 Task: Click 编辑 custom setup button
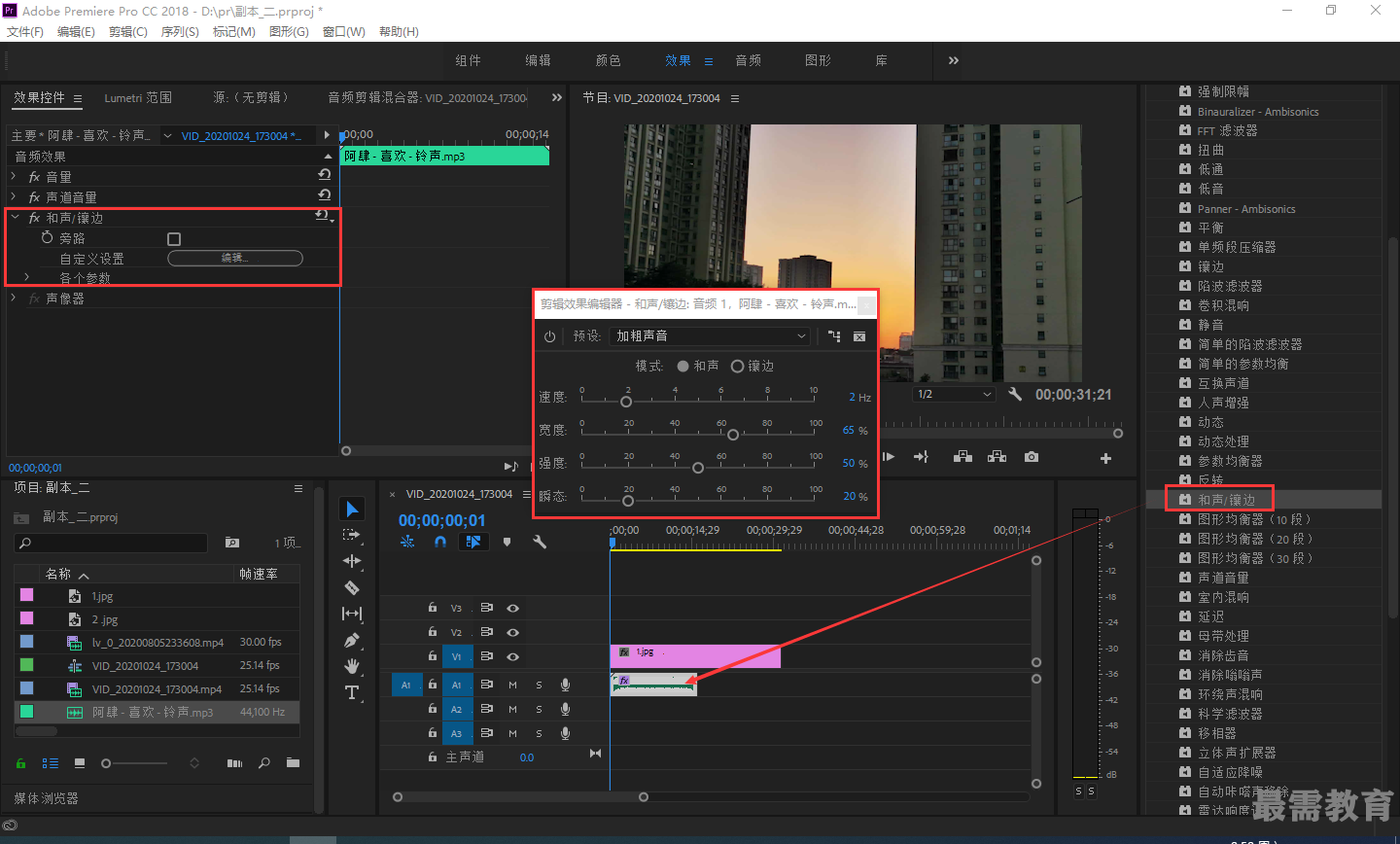click(x=235, y=258)
